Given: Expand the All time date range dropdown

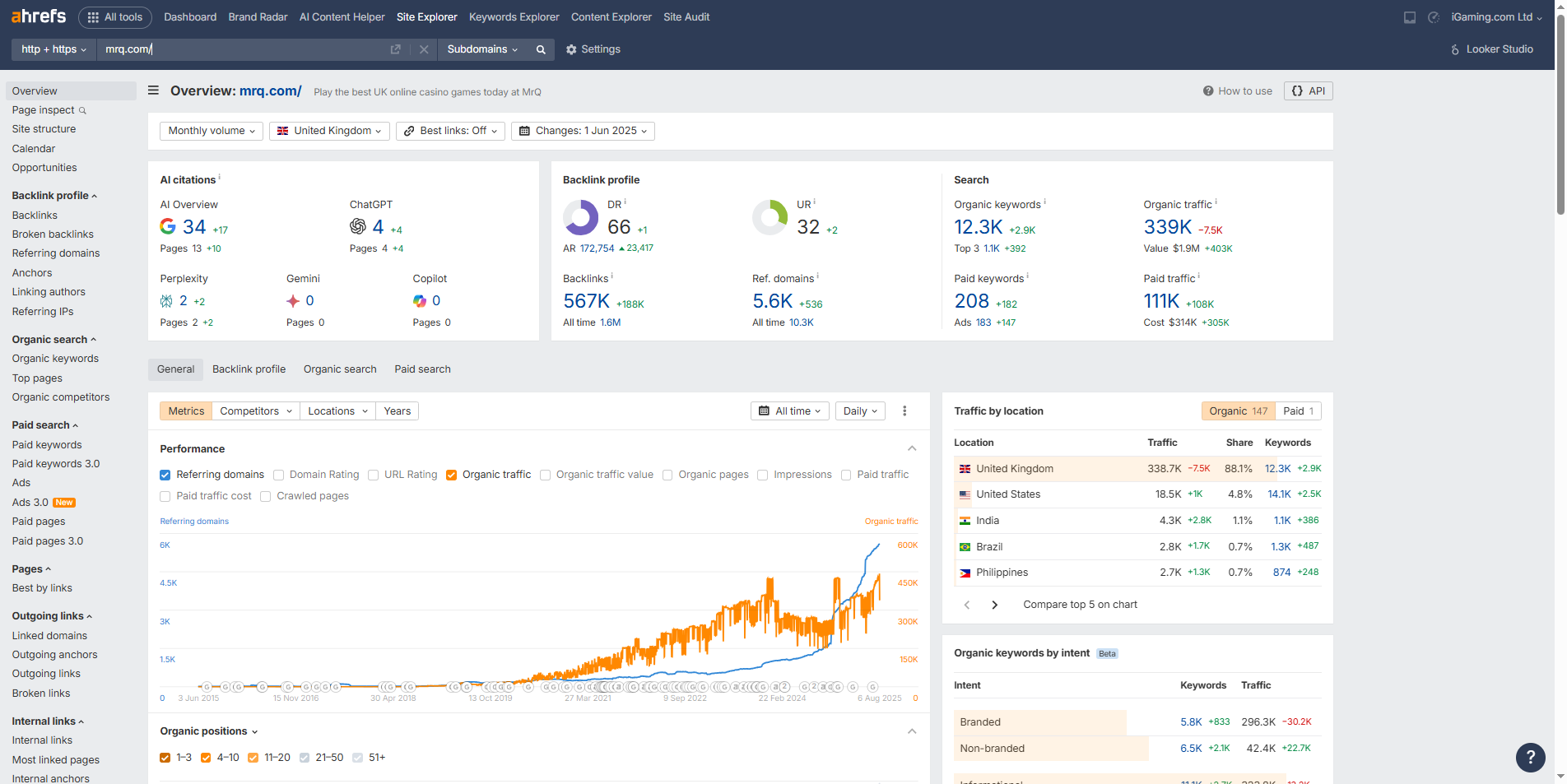Looking at the screenshot, I should click(x=789, y=411).
